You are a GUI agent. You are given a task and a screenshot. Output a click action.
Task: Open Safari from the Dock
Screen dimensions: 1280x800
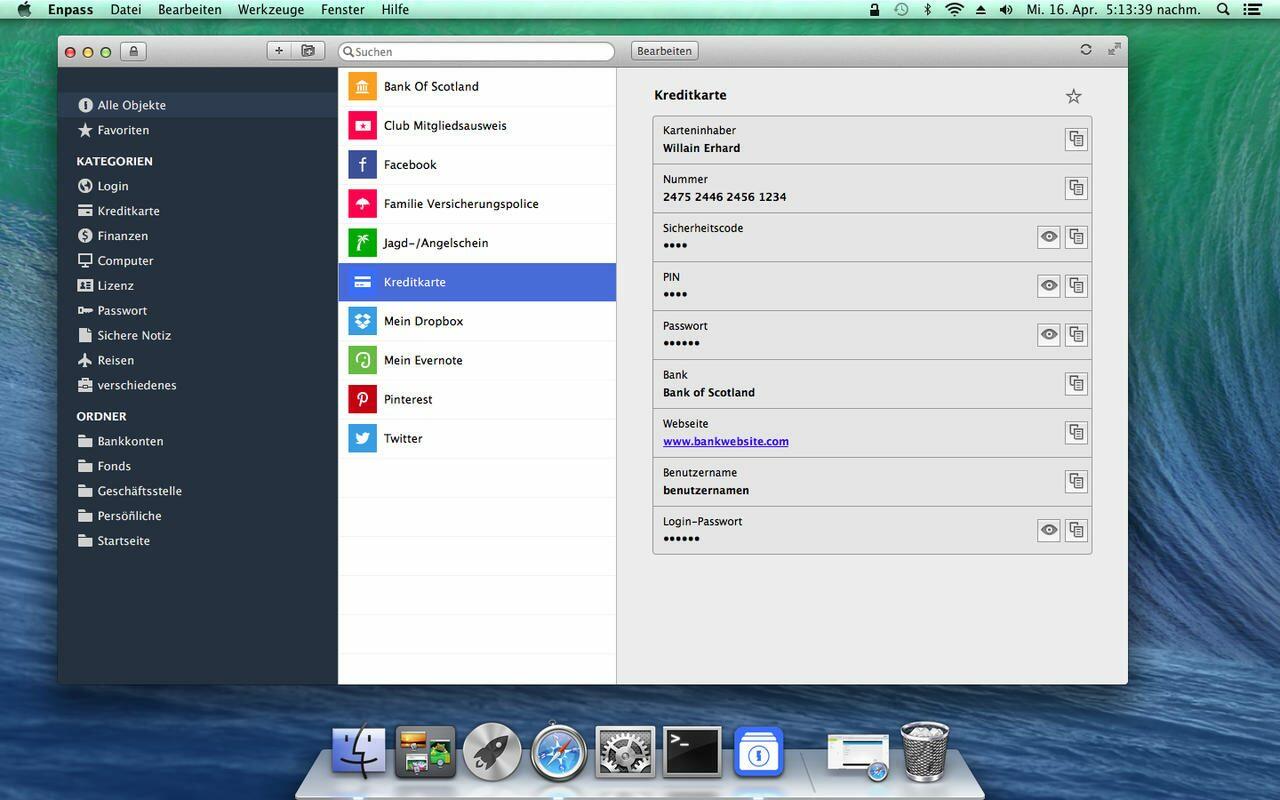558,752
